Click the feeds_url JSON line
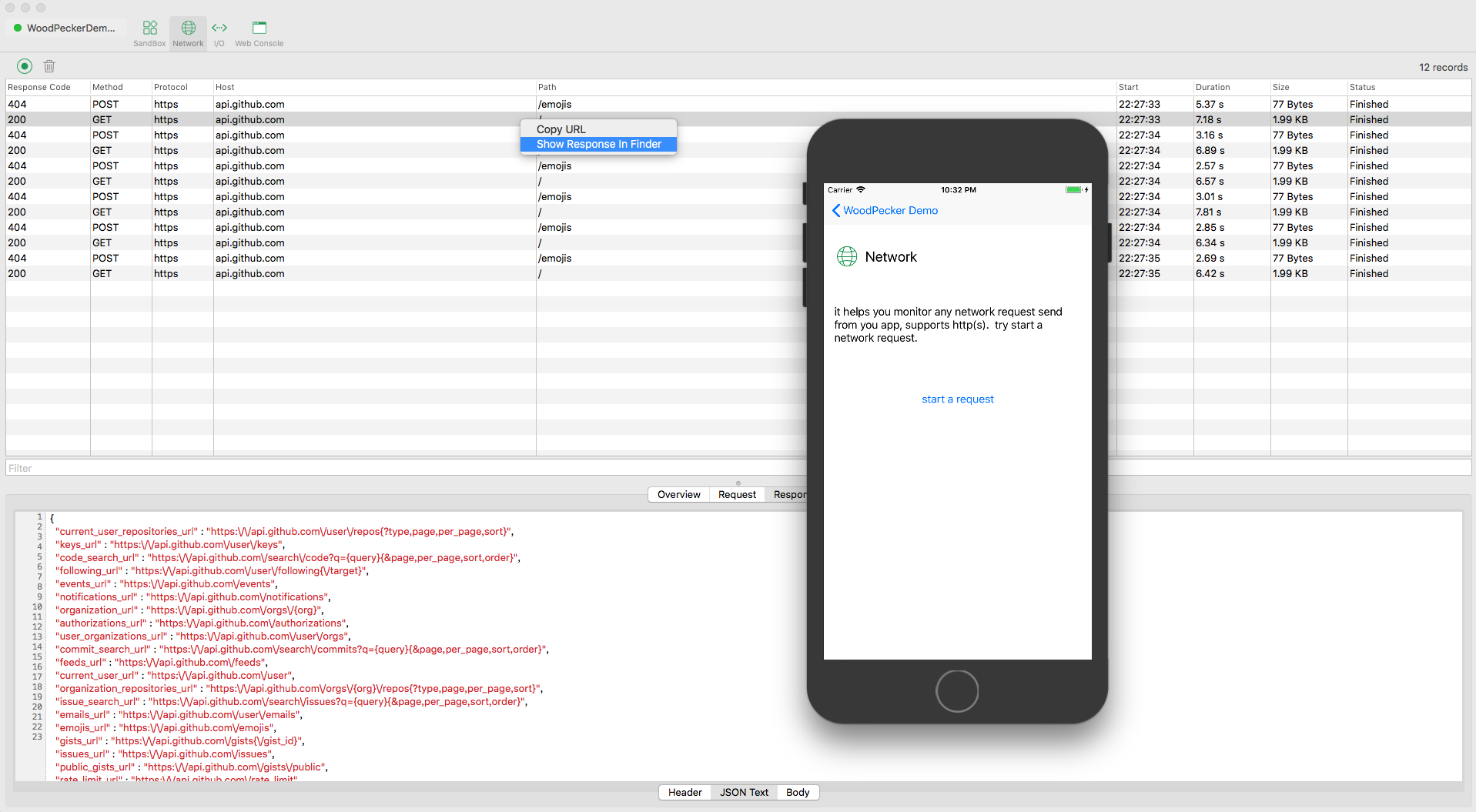1476x812 pixels. (162, 663)
